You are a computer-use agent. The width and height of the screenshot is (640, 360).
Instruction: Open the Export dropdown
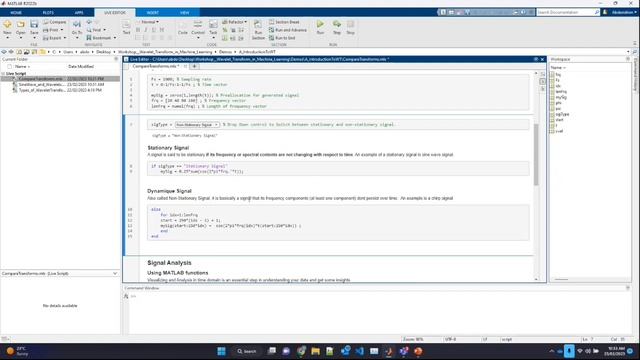(55, 38)
